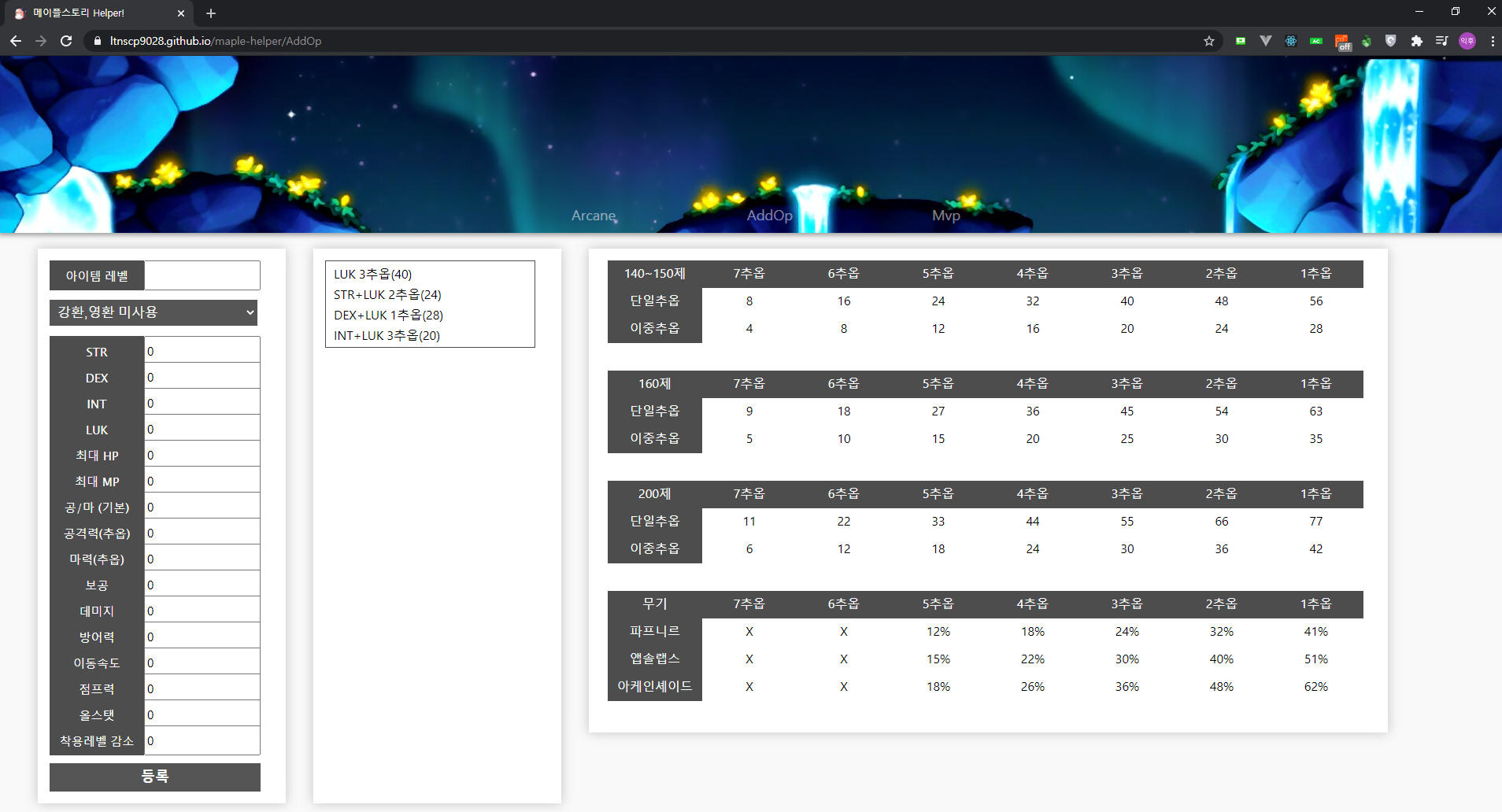This screenshot has height=812, width=1502.
Task: Click the green AC extension icon
Action: tap(1316, 41)
